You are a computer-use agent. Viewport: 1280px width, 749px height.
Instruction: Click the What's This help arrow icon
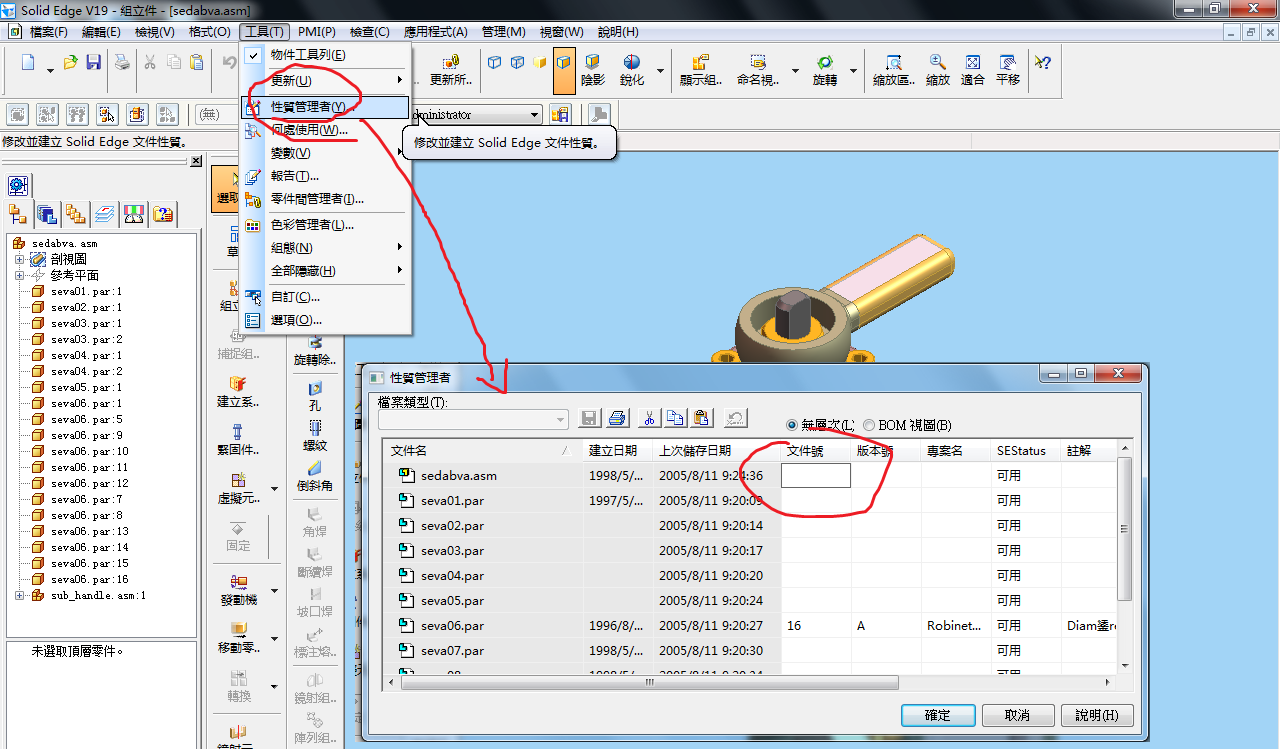click(x=1043, y=63)
